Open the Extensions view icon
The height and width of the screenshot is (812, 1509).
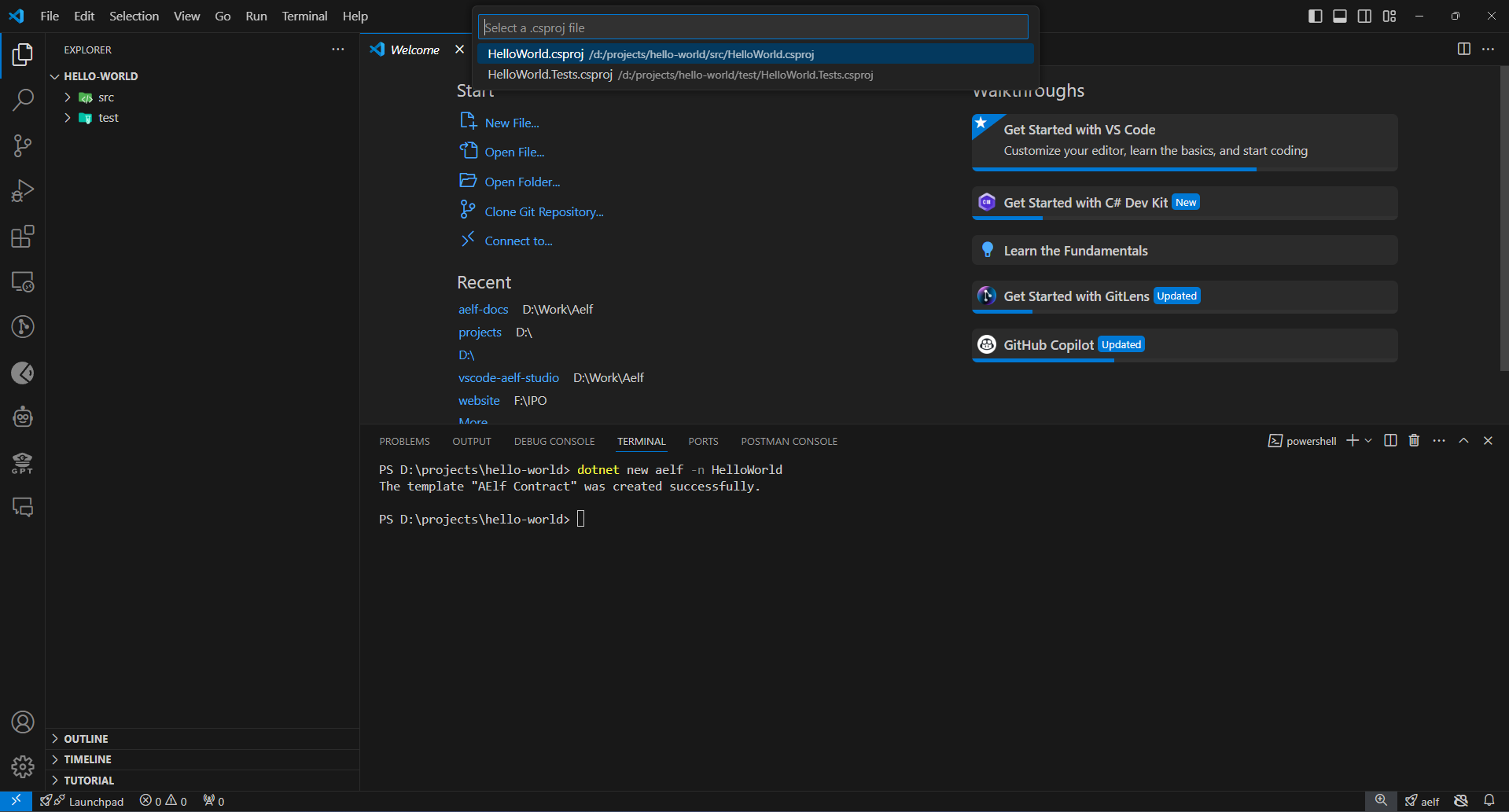coord(23,237)
